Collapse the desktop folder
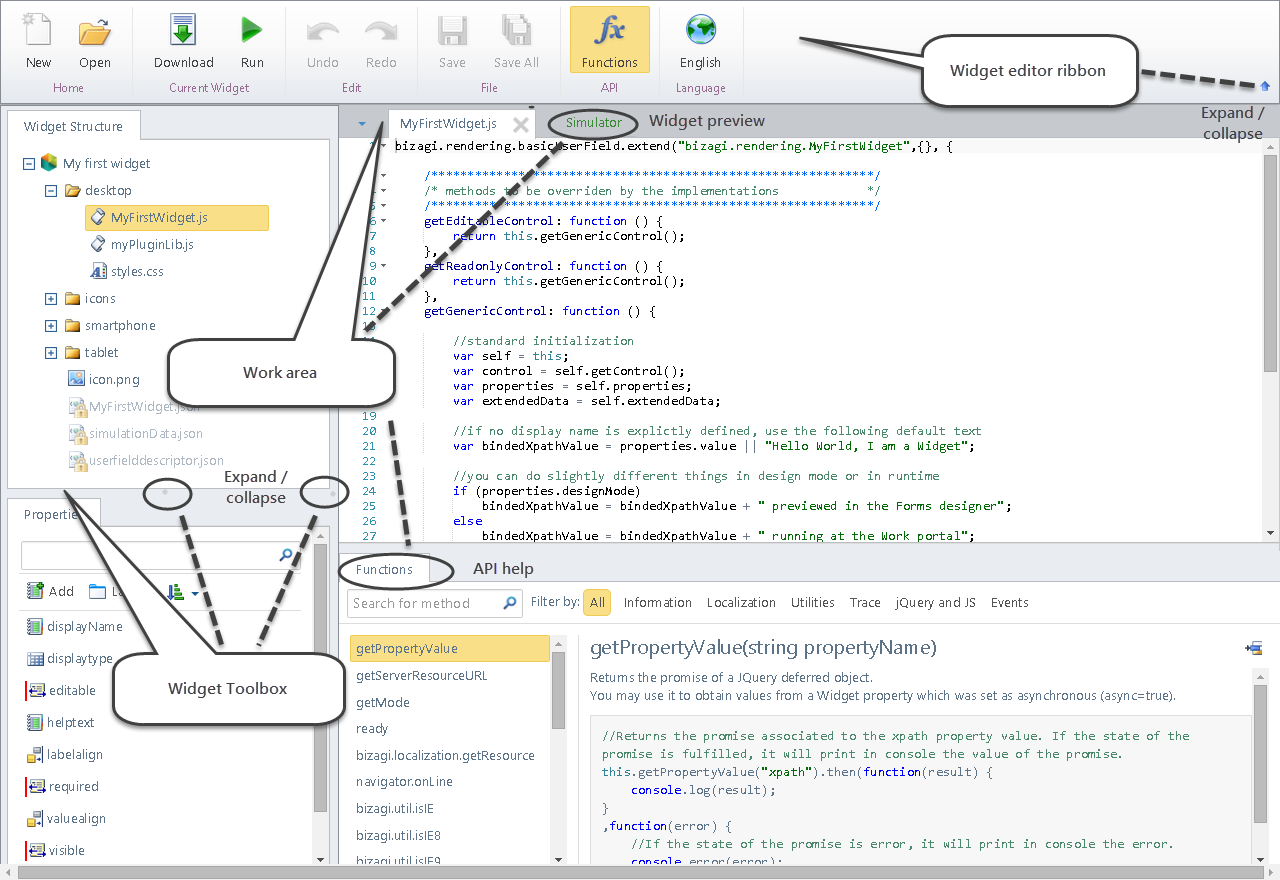The height and width of the screenshot is (880, 1280). pyautogui.click(x=51, y=191)
